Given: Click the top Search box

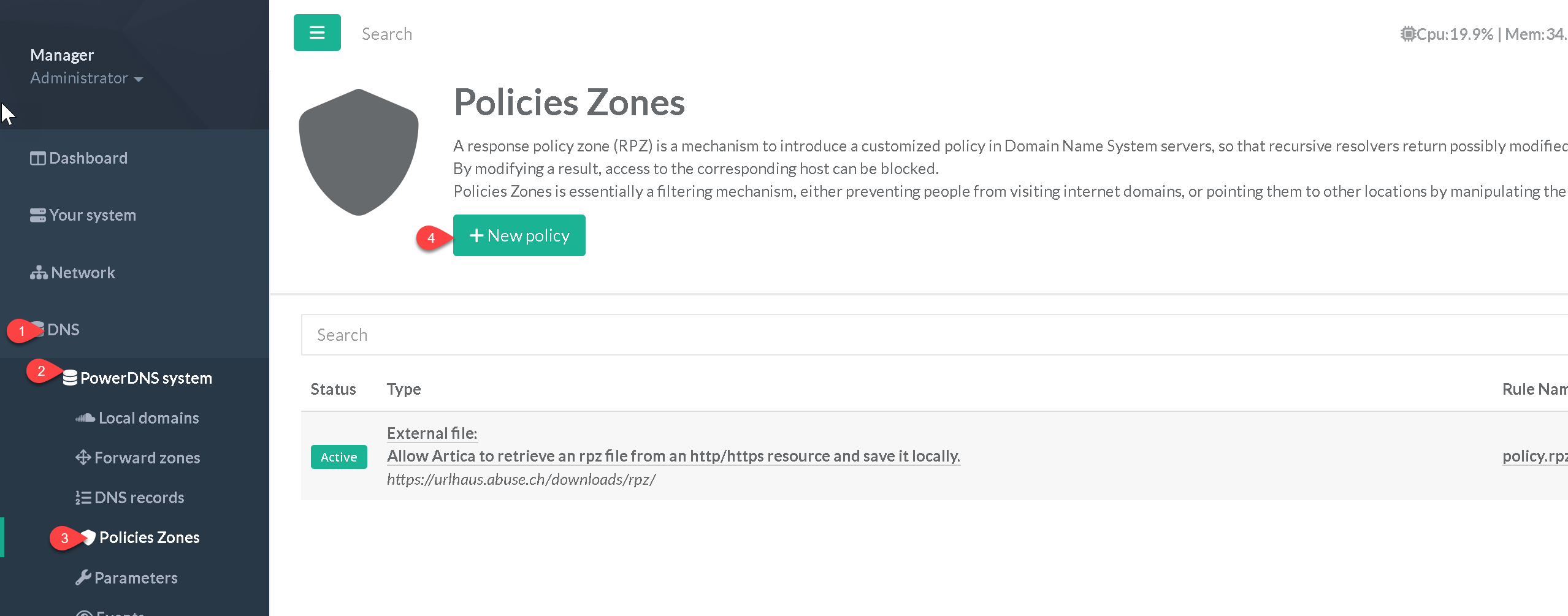Looking at the screenshot, I should click(x=387, y=34).
